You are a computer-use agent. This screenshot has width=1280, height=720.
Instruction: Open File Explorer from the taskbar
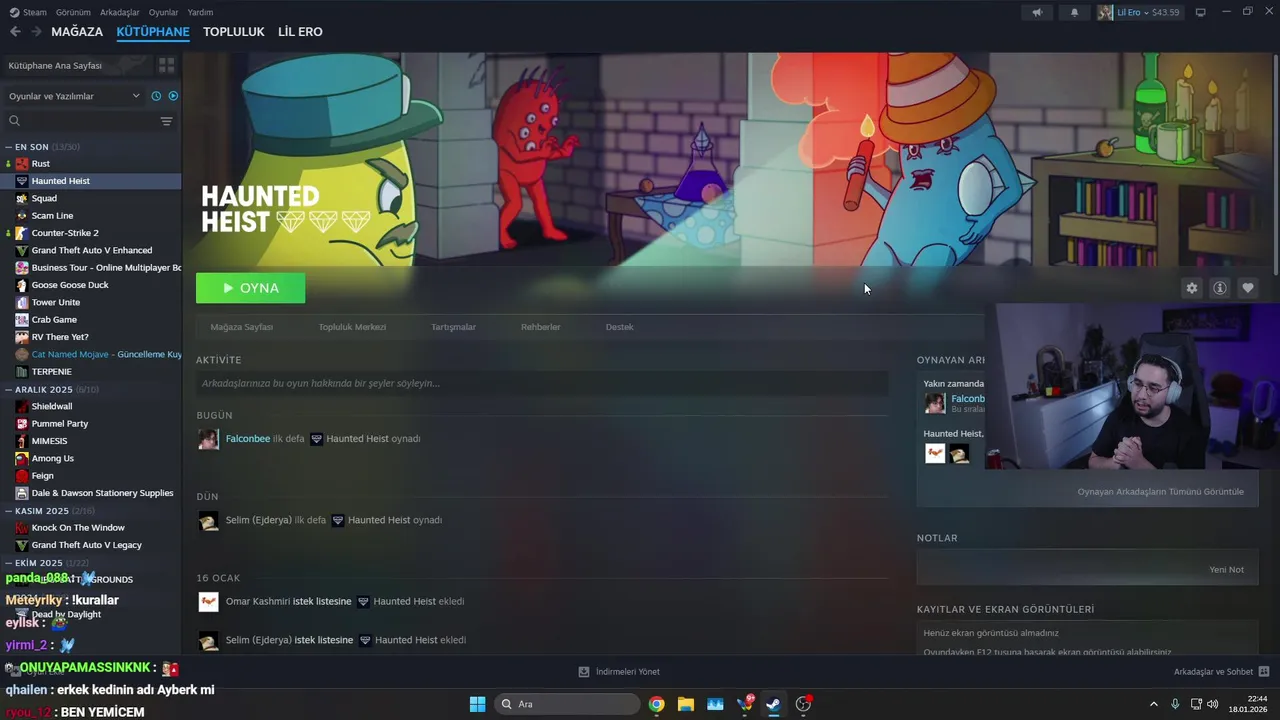coord(685,704)
